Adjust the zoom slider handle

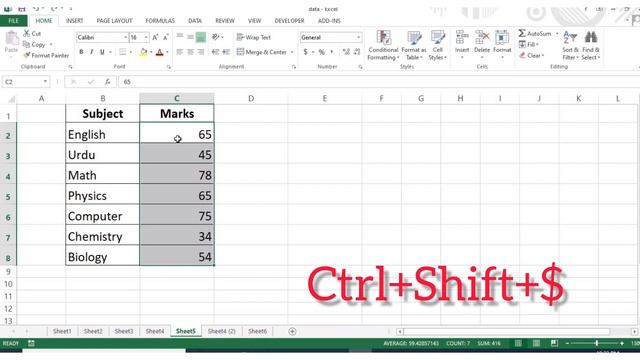click(596, 344)
